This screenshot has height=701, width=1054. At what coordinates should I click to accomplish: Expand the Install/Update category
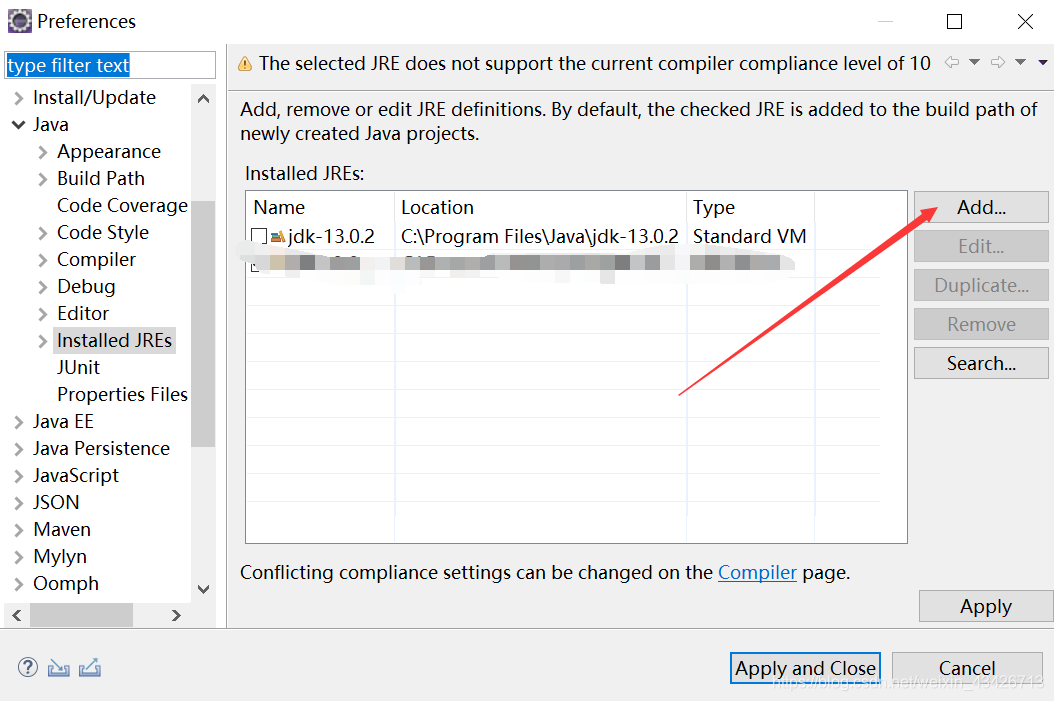pos(18,97)
